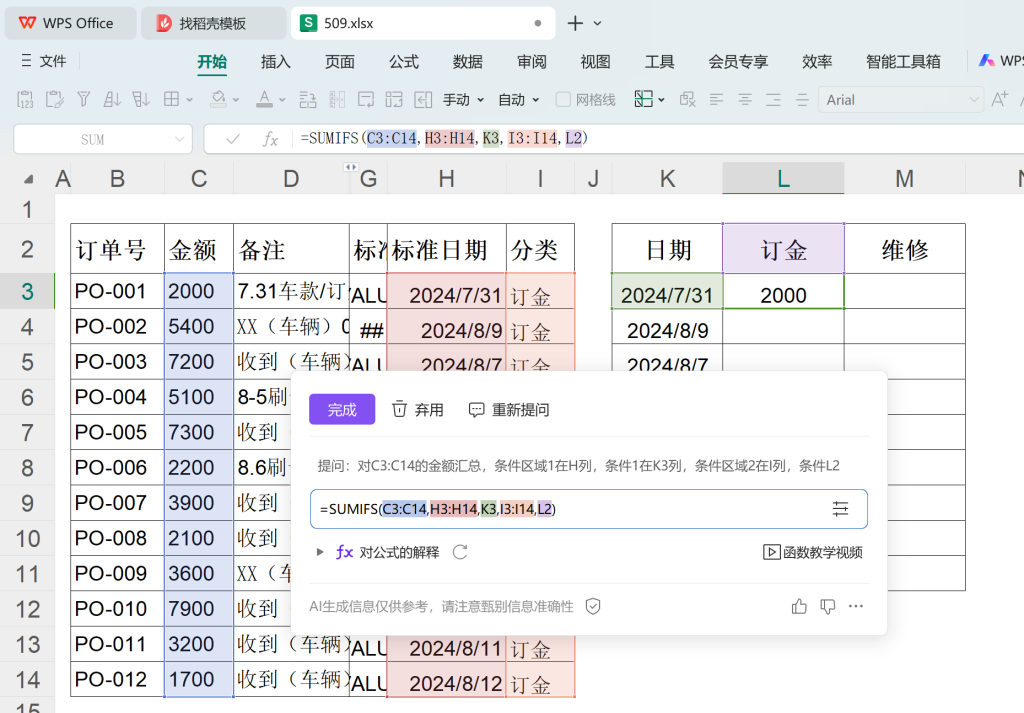Image resolution: width=1024 pixels, height=713 pixels.
Task: Sort ascending with the A-Z icon
Action: pyautogui.click(x=112, y=99)
